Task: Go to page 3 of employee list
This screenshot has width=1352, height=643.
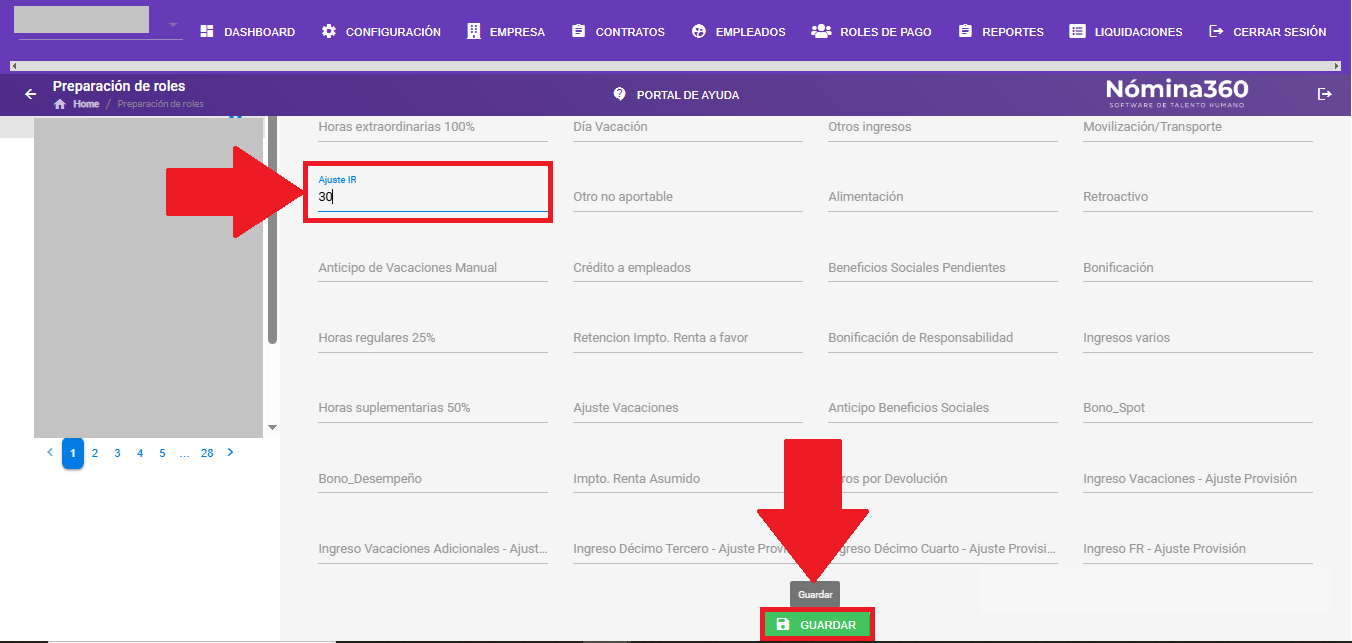Action: pyautogui.click(x=117, y=453)
